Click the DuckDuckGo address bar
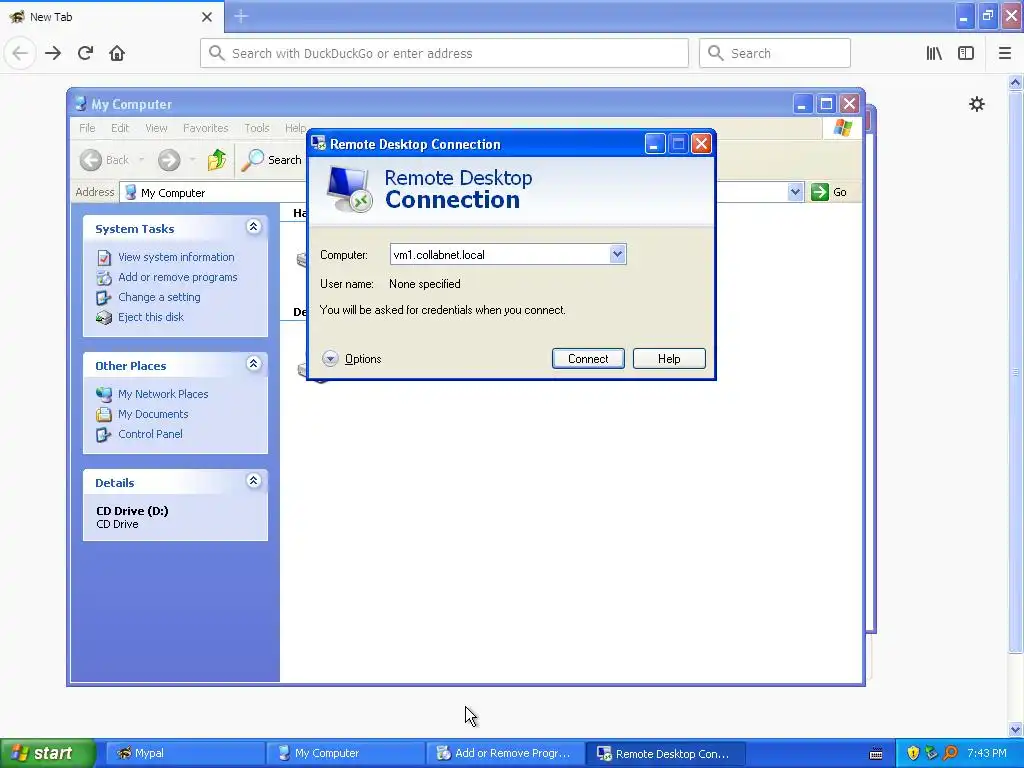The image size is (1024, 768). (444, 53)
